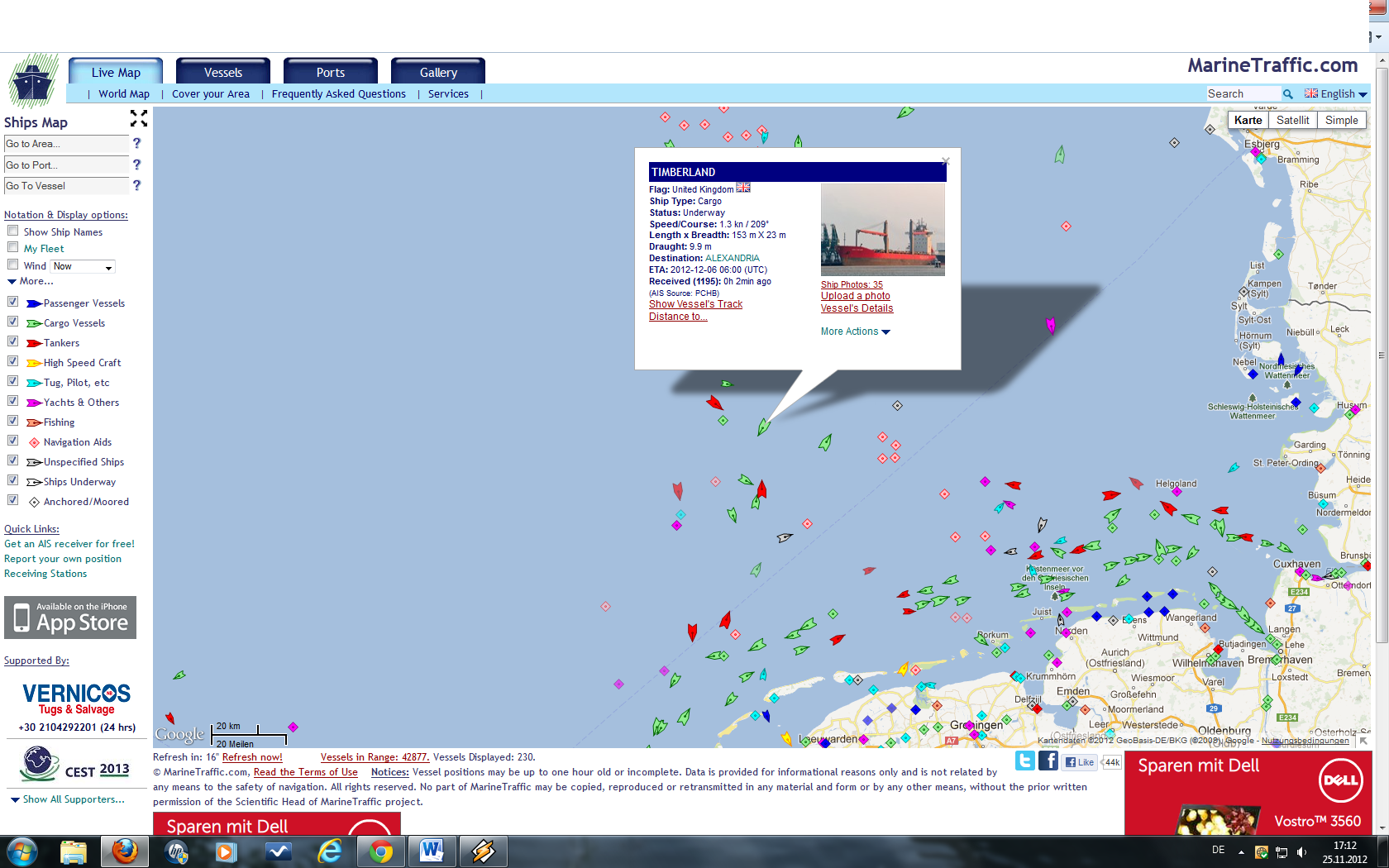Image resolution: width=1389 pixels, height=868 pixels.
Task: Uncheck Passenger Vessels filter
Action: (12, 303)
